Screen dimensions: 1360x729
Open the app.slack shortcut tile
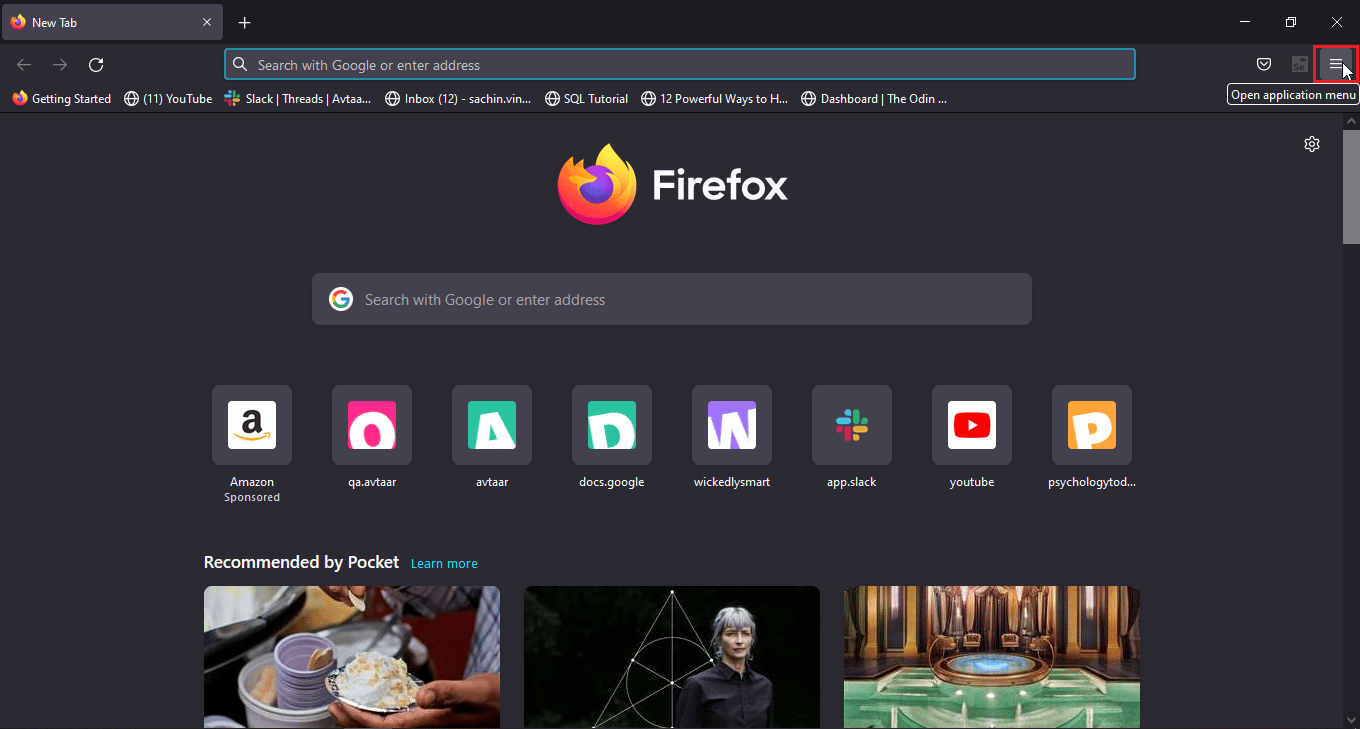(x=852, y=425)
